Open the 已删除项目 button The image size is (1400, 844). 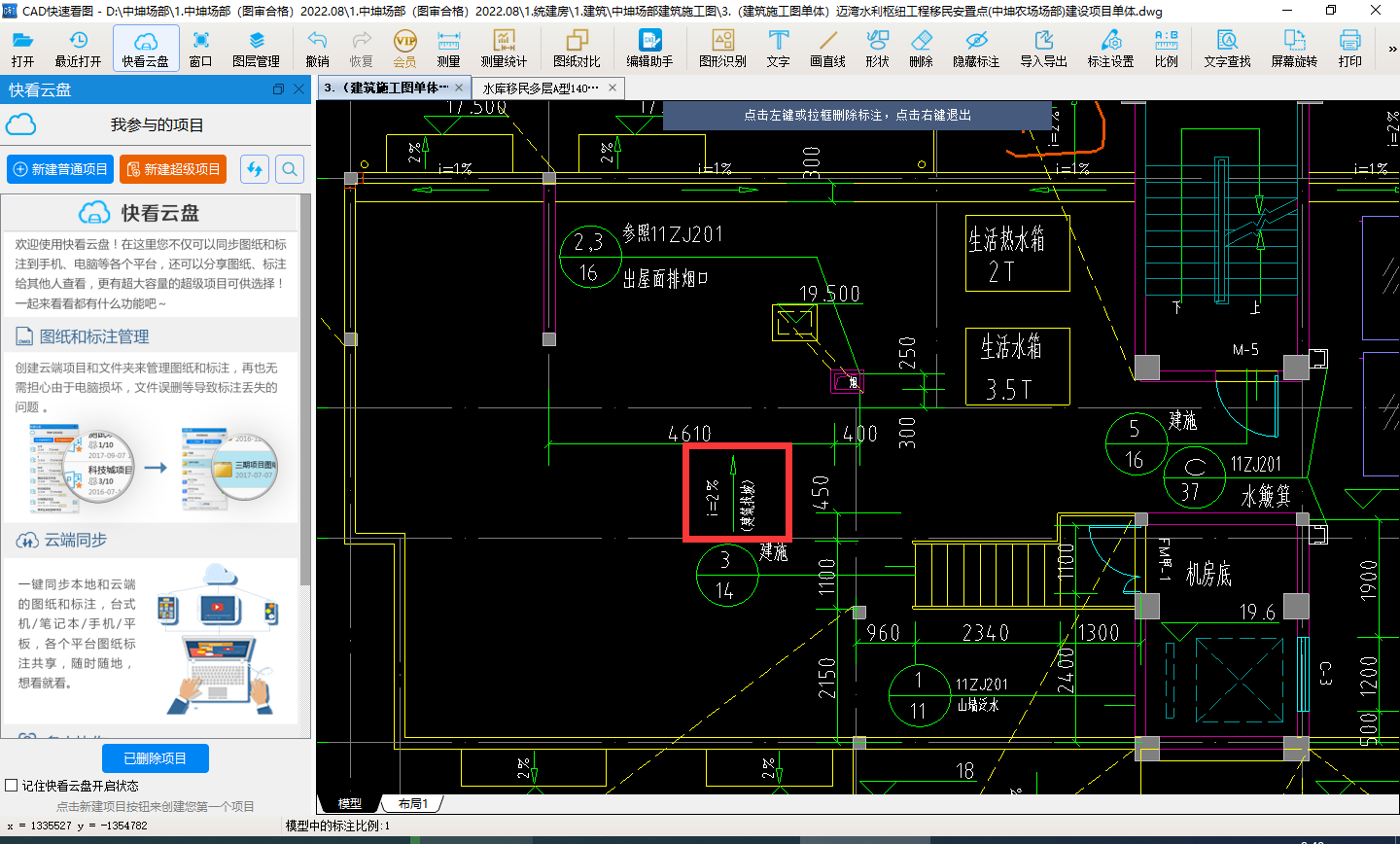(x=156, y=758)
